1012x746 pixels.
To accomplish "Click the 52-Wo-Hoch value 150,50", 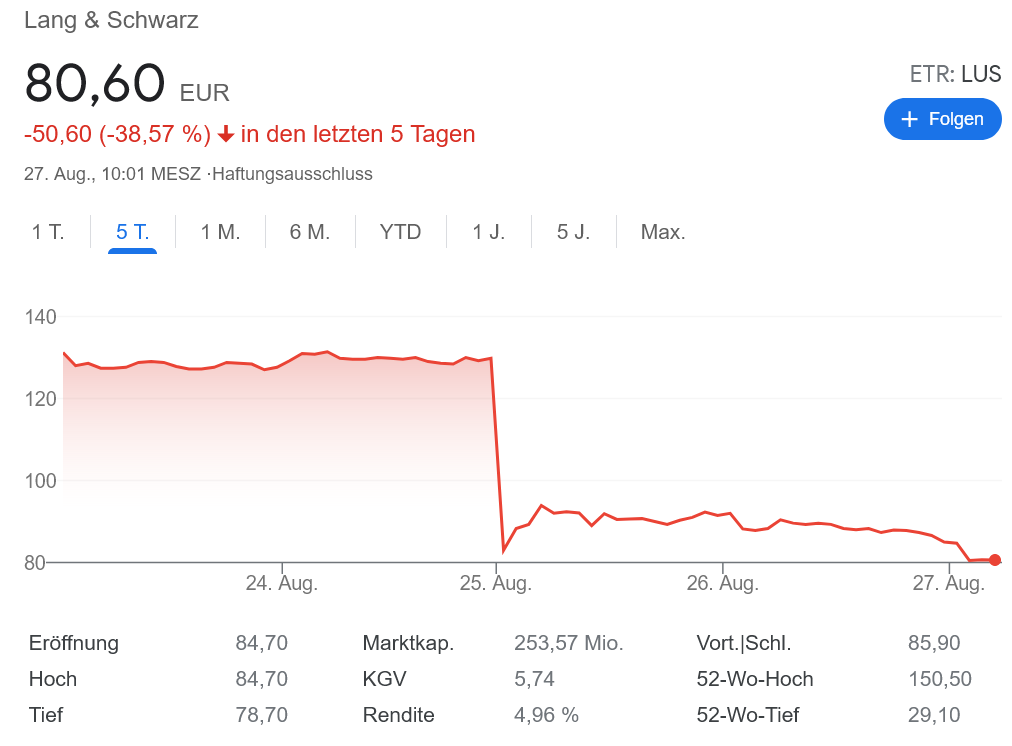I will pos(939,679).
